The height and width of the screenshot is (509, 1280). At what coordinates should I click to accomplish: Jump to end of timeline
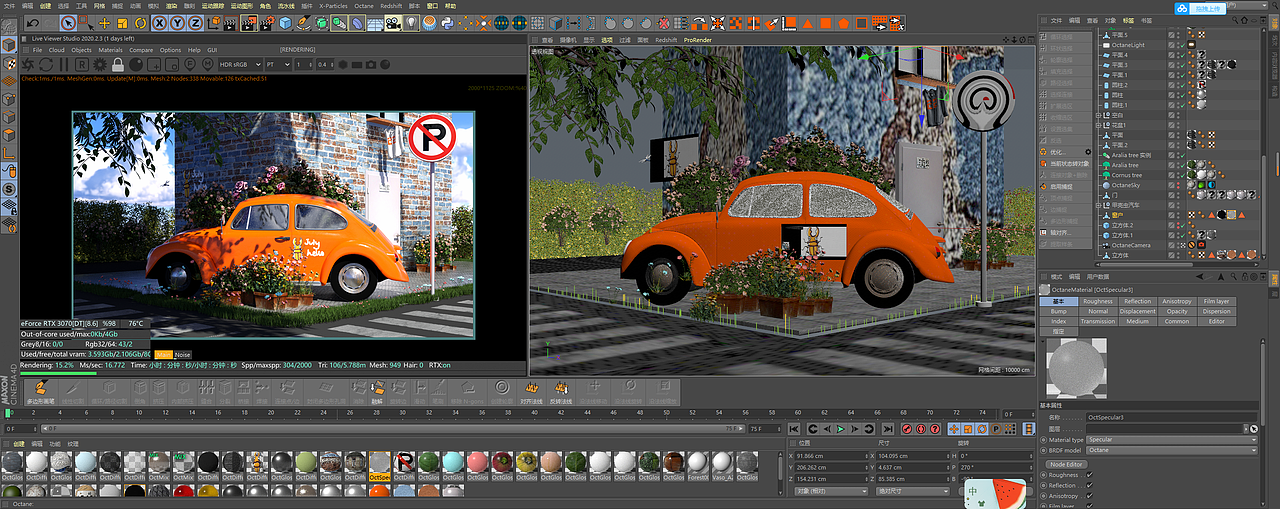(888, 429)
